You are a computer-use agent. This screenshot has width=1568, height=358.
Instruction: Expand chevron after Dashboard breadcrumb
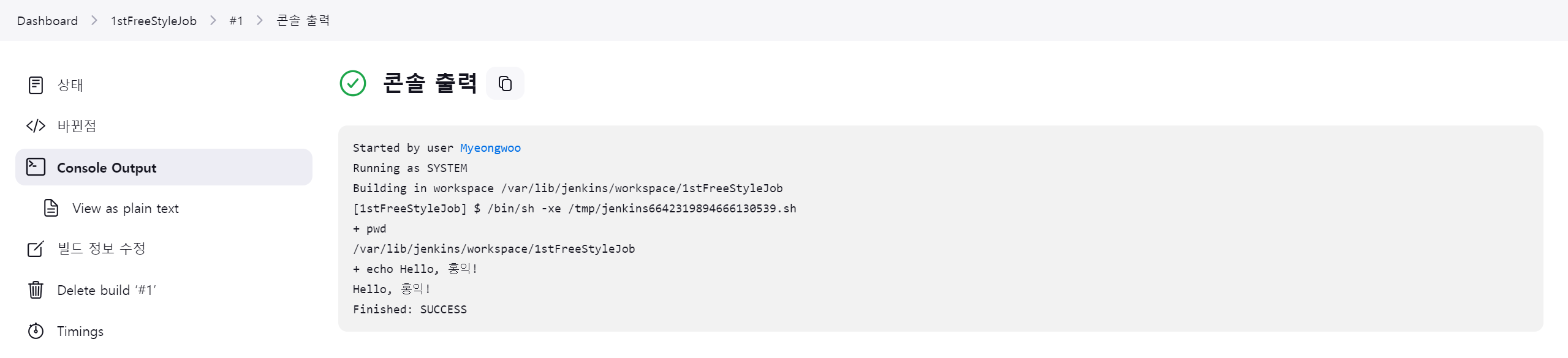pos(94,21)
